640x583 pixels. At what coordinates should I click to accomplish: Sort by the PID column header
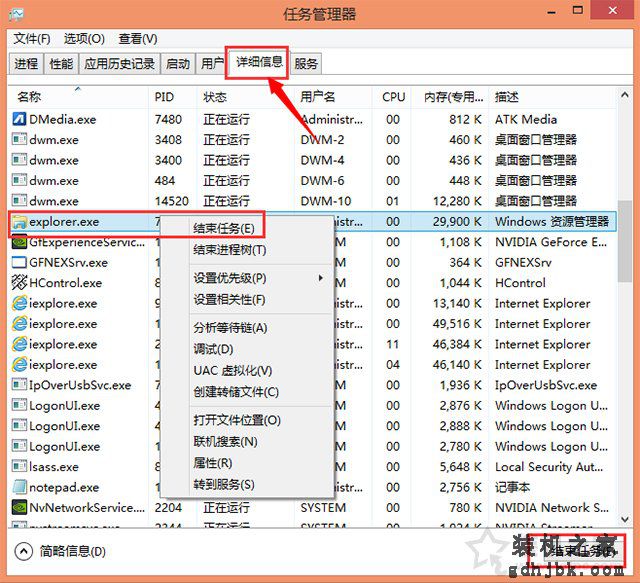[173, 97]
